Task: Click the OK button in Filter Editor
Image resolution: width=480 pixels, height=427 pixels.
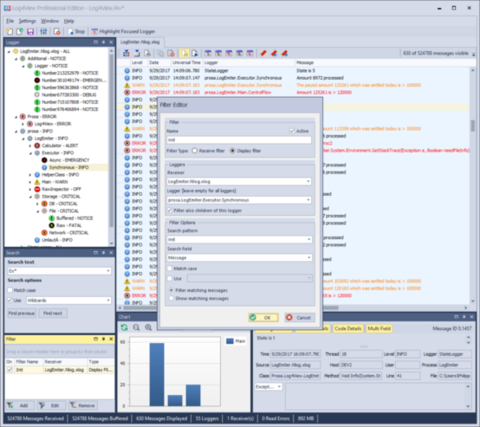Action: 263,317
